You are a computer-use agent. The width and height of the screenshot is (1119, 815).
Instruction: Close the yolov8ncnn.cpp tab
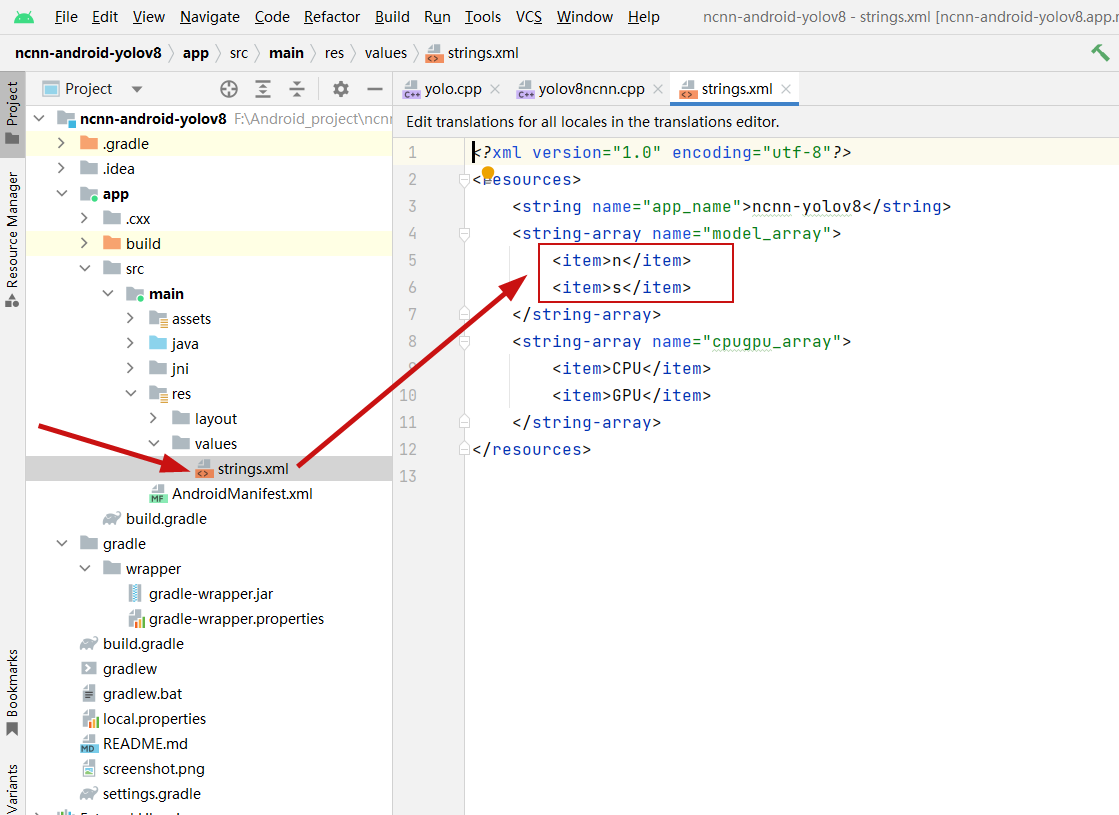coord(658,89)
